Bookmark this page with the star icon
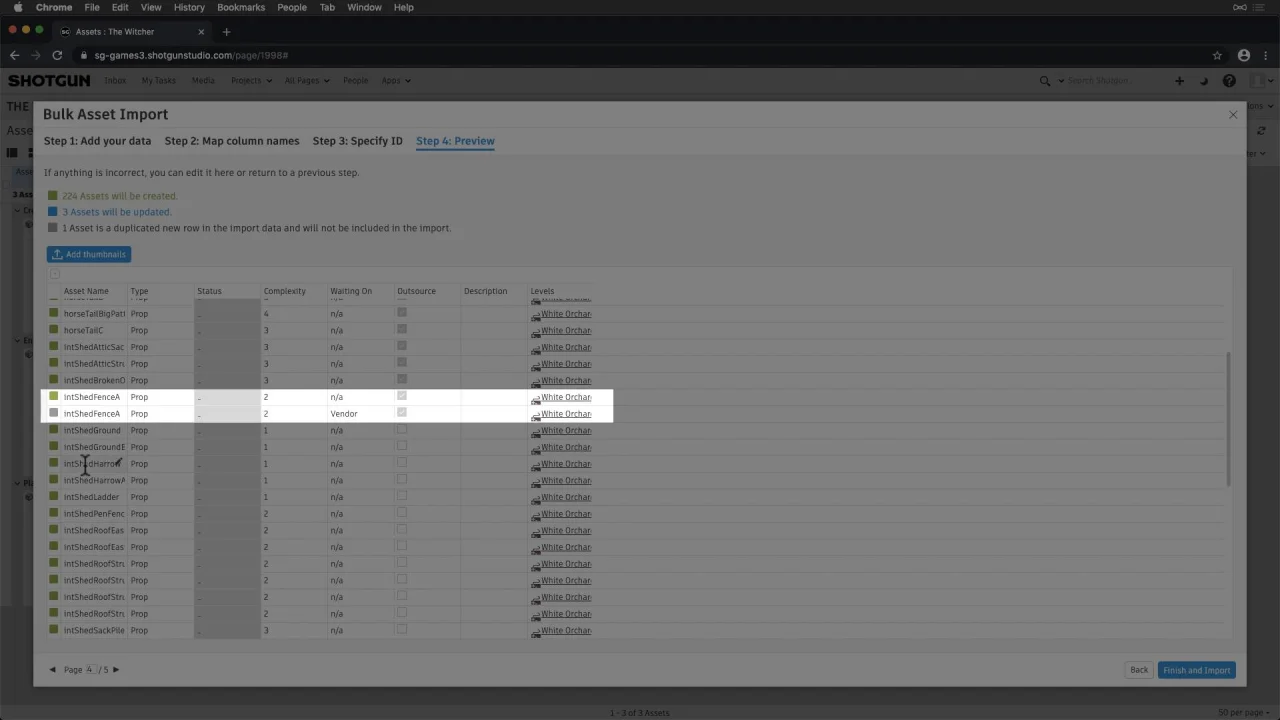This screenshot has height=720, width=1280. (1217, 55)
